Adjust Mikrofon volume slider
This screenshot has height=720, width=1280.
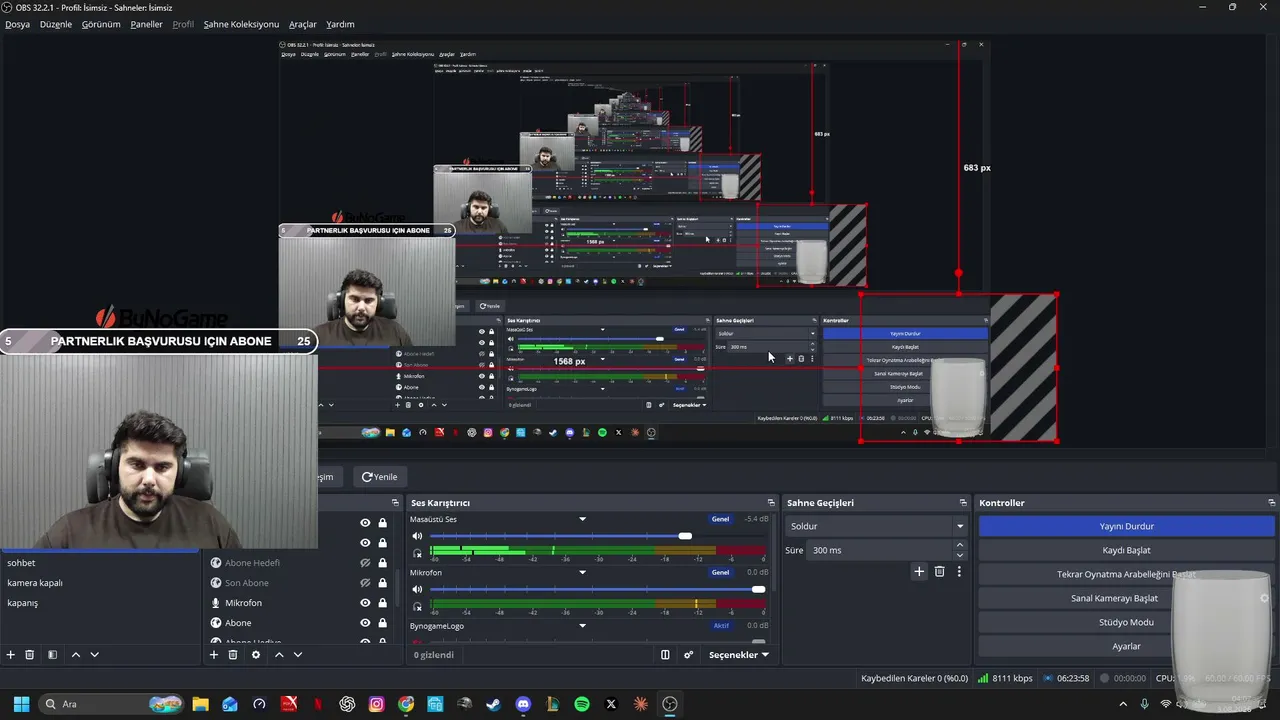[758, 590]
